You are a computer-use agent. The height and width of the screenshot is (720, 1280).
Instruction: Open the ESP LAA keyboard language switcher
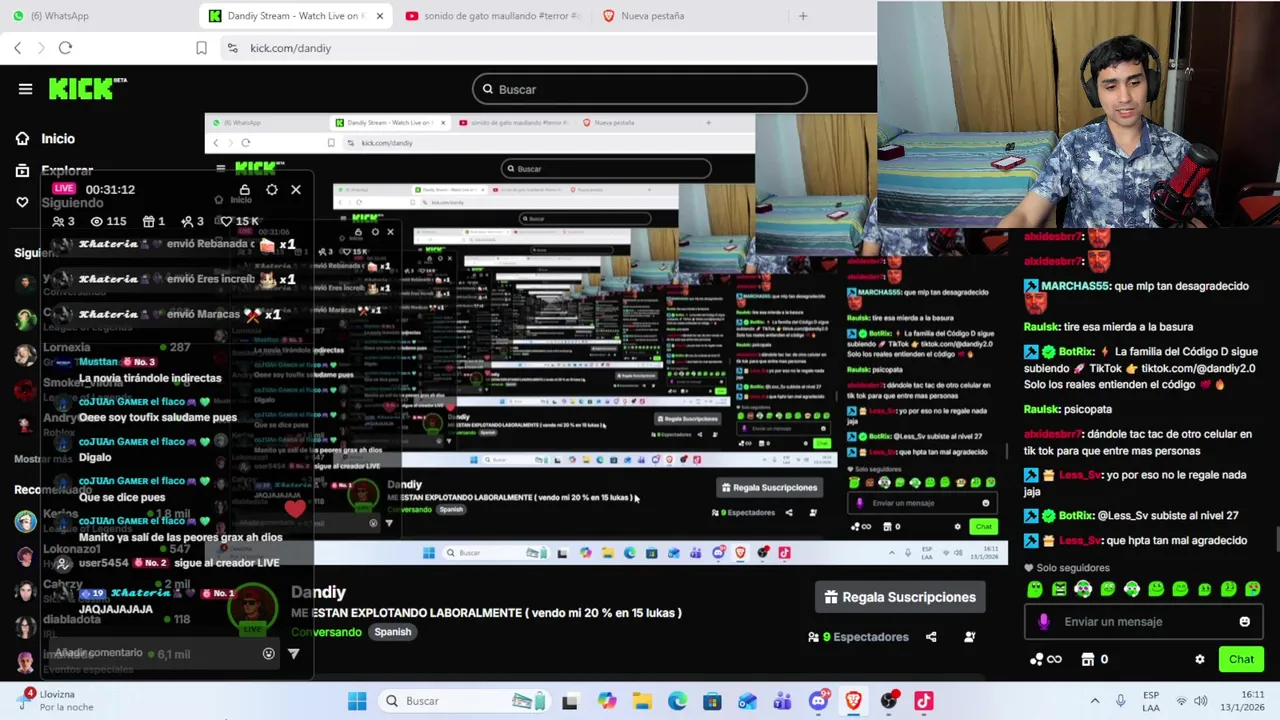point(1151,701)
